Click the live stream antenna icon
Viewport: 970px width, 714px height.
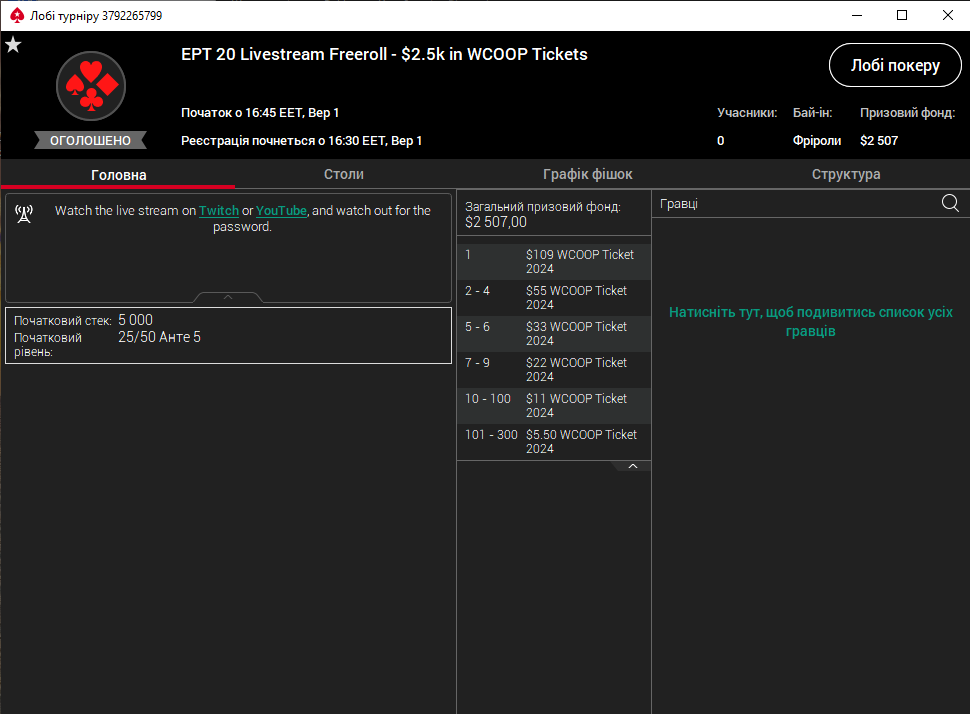pyautogui.click(x=24, y=214)
